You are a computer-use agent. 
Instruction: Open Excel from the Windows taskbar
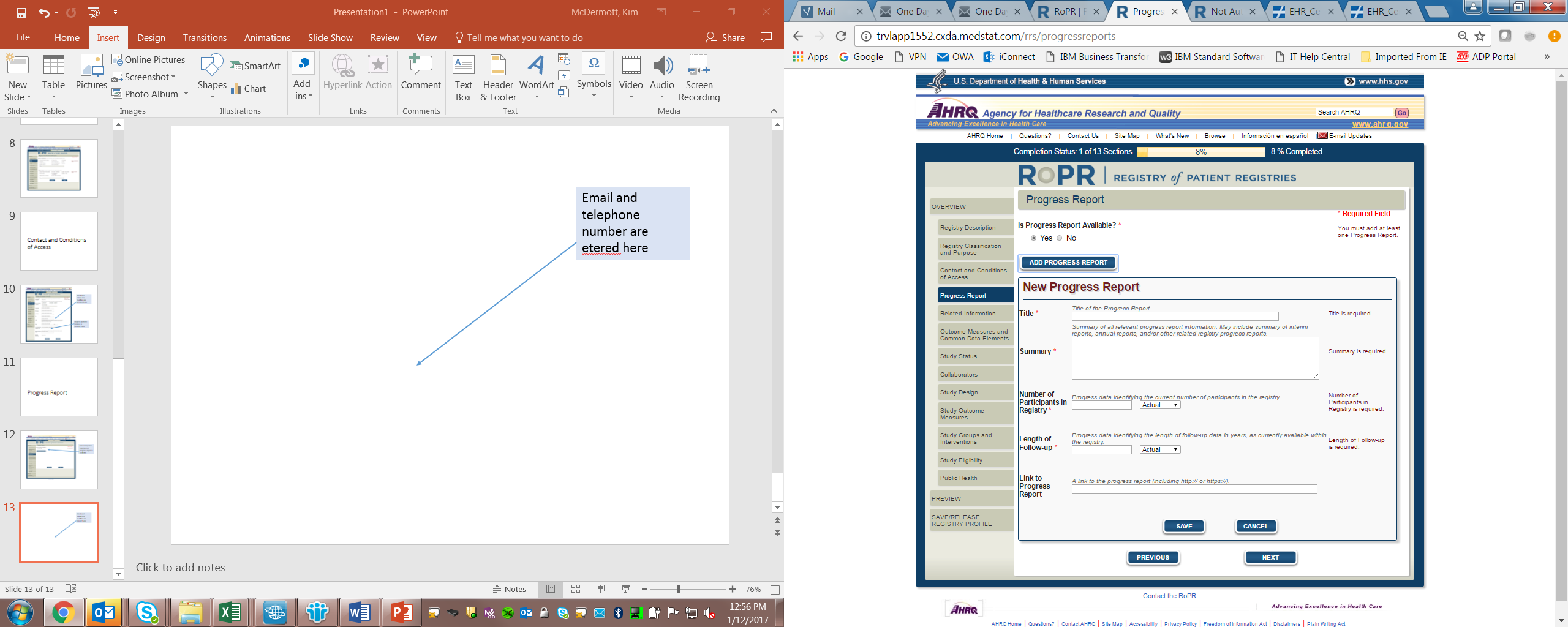tap(230, 612)
